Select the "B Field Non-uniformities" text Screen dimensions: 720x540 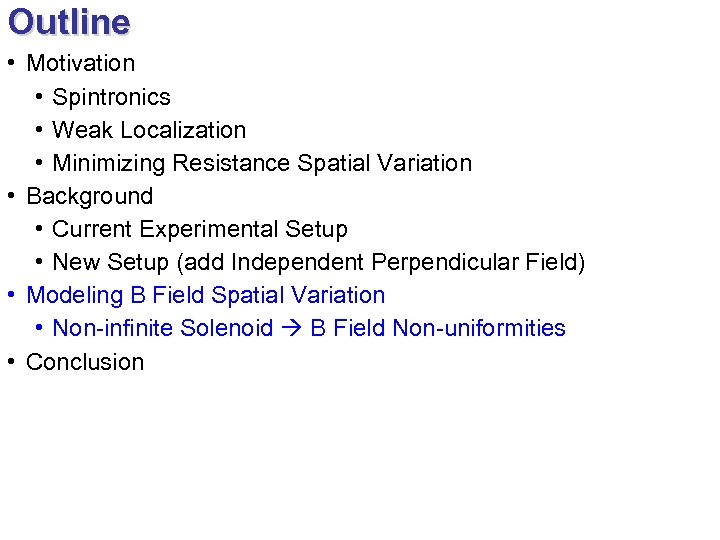(438, 328)
